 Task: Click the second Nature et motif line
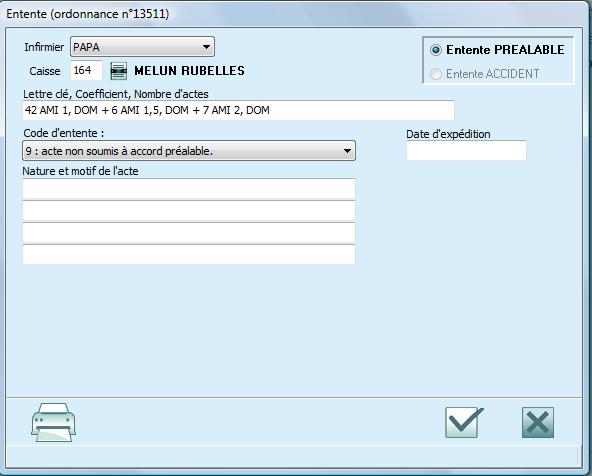[x=189, y=211]
